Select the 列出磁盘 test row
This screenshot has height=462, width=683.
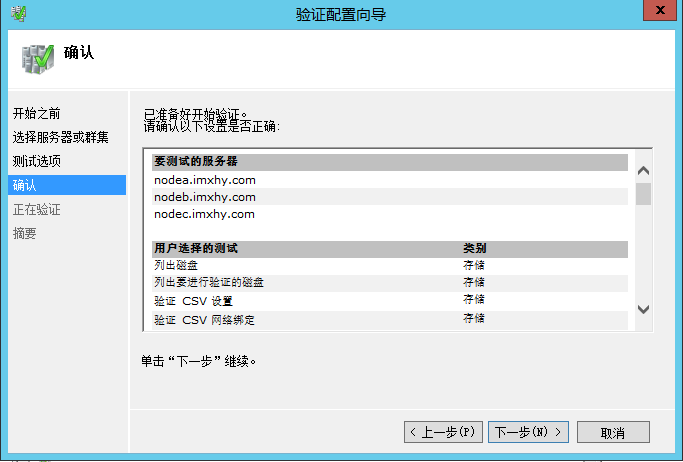[390, 265]
